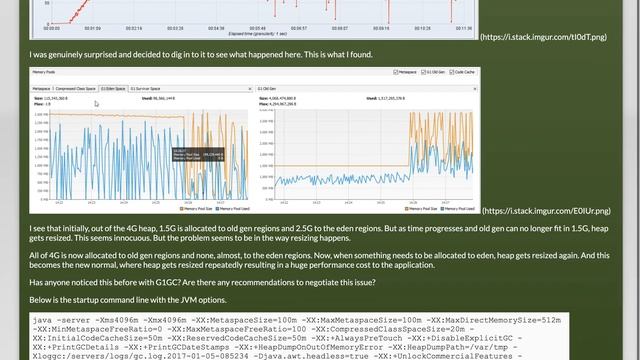The width and height of the screenshot is (640, 360).
Task: Toggle the G1 Old Gen checkbox
Action: [423, 72]
